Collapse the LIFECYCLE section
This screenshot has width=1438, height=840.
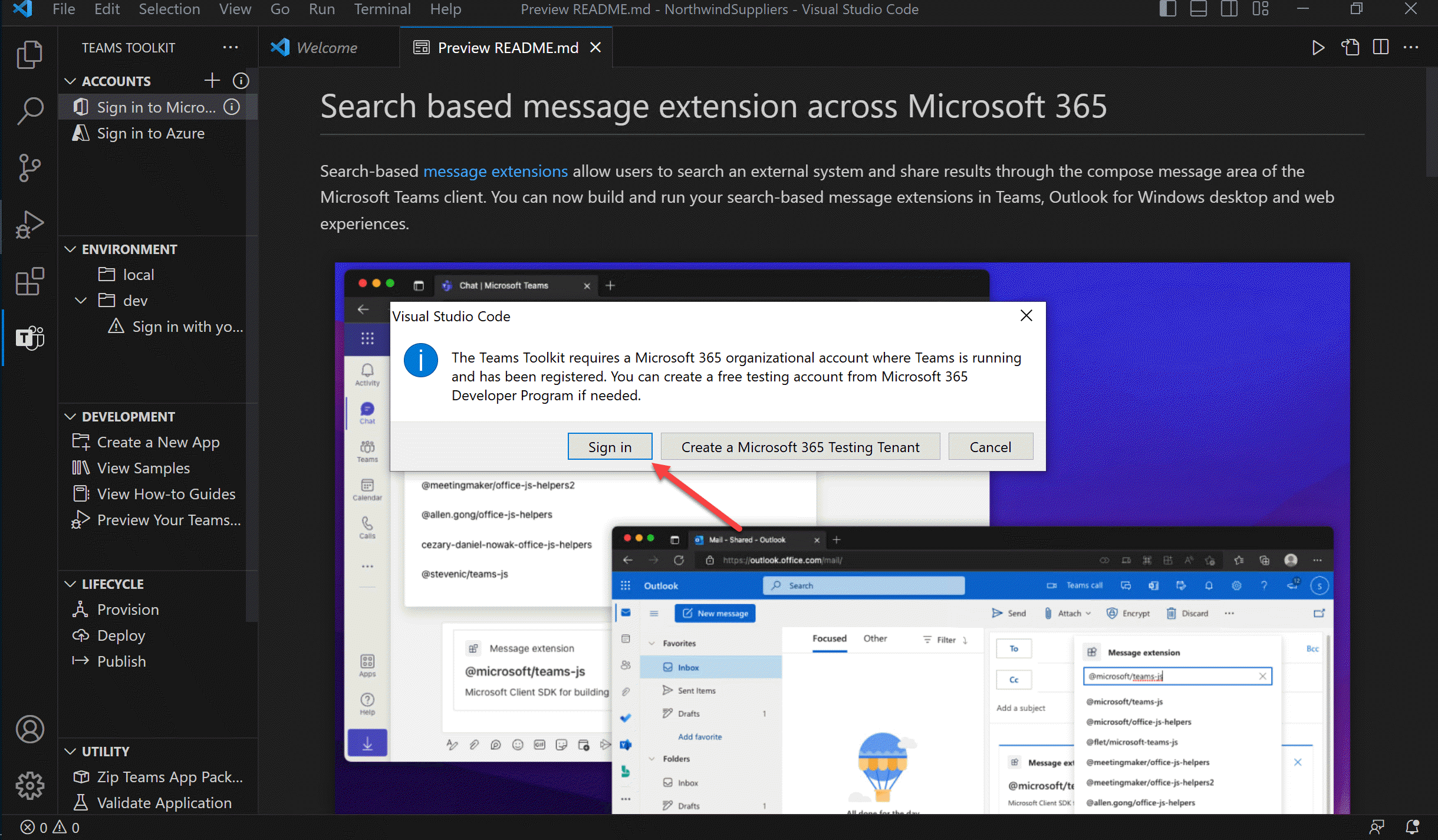coord(70,584)
